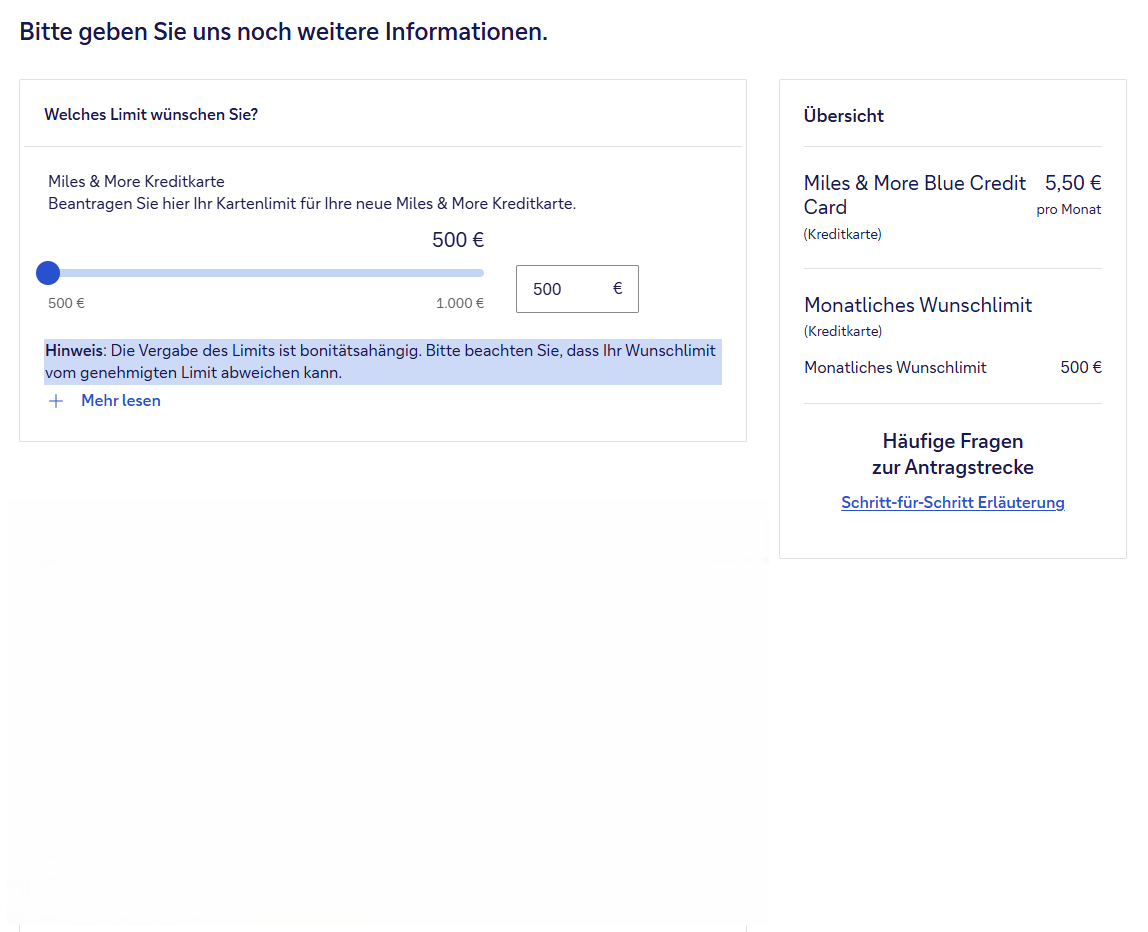This screenshot has height=932, width=1148.
Task: Click the plus icon beside Mehr lesen
Action: coord(56,401)
